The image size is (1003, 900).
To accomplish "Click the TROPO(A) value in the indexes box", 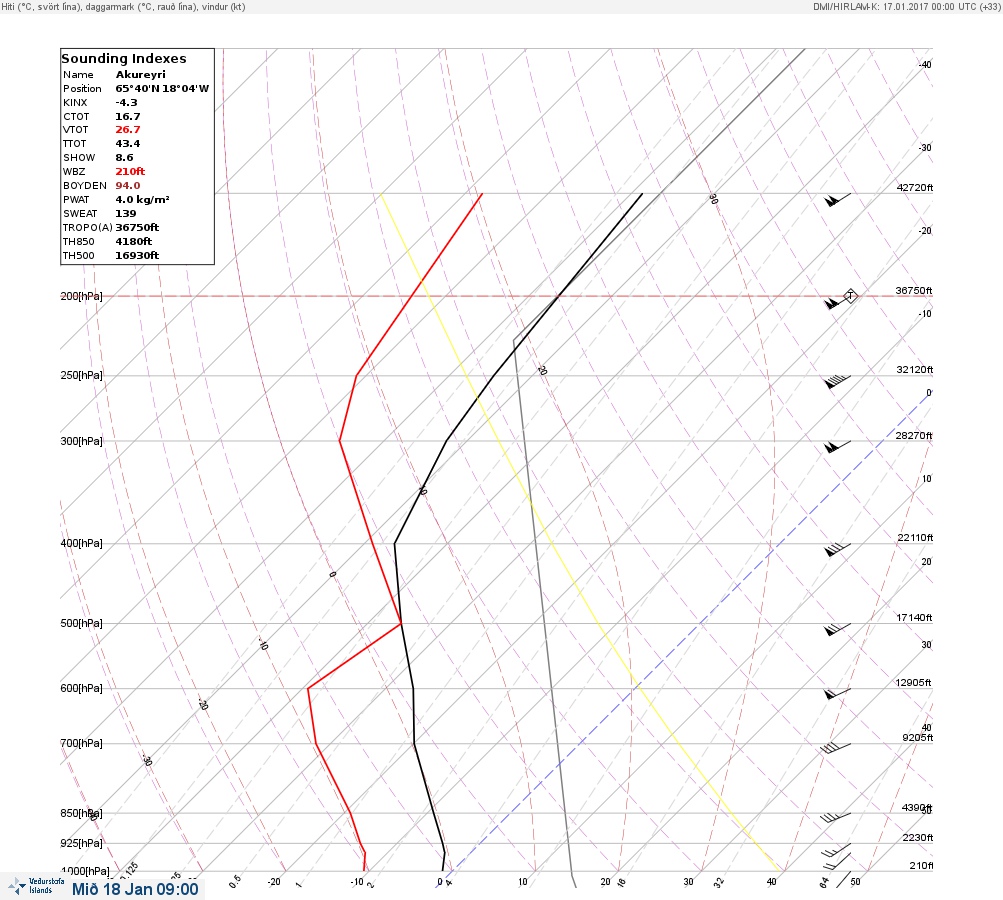I will 137,227.
